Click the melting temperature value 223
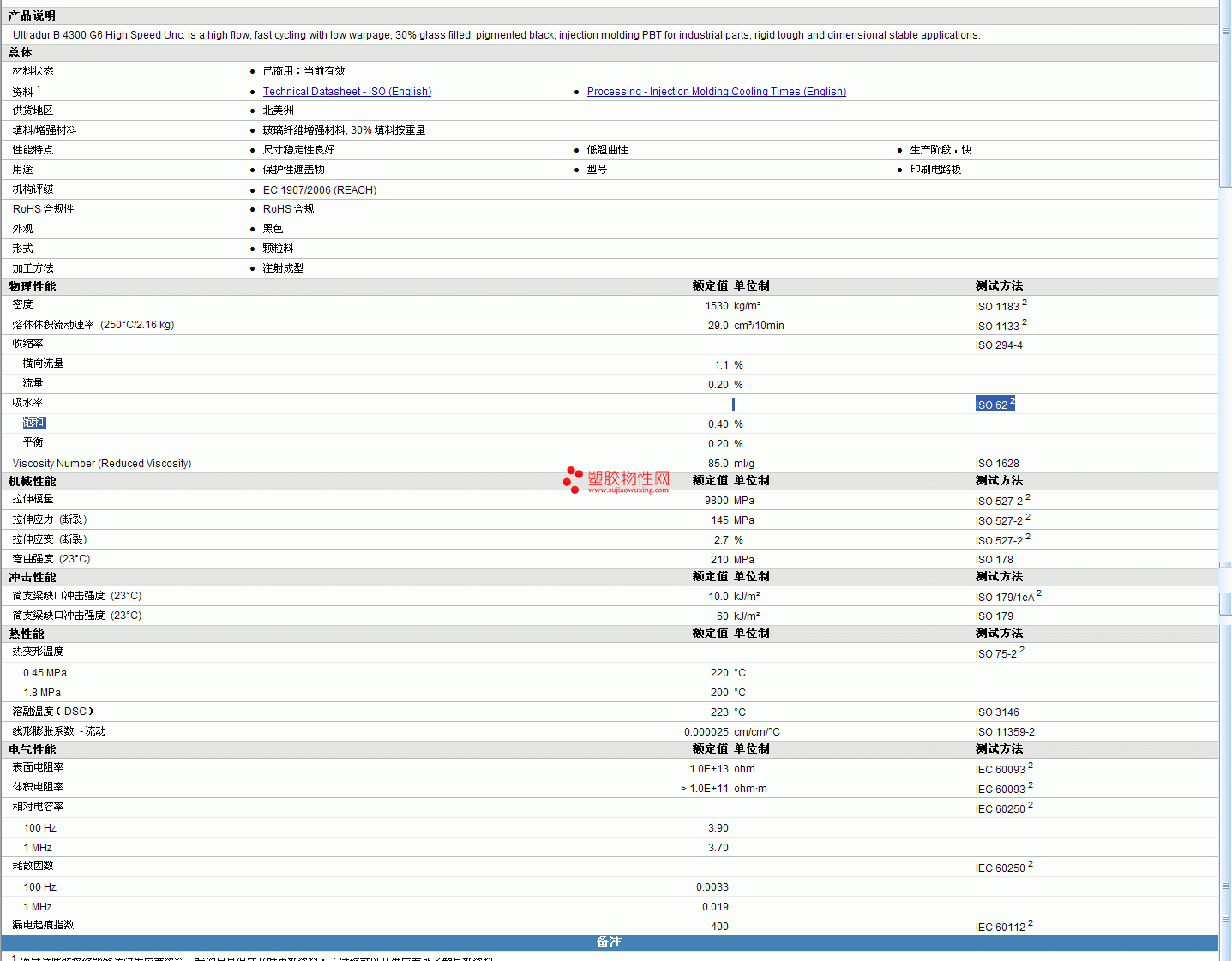Image resolution: width=1232 pixels, height=961 pixels. point(720,712)
